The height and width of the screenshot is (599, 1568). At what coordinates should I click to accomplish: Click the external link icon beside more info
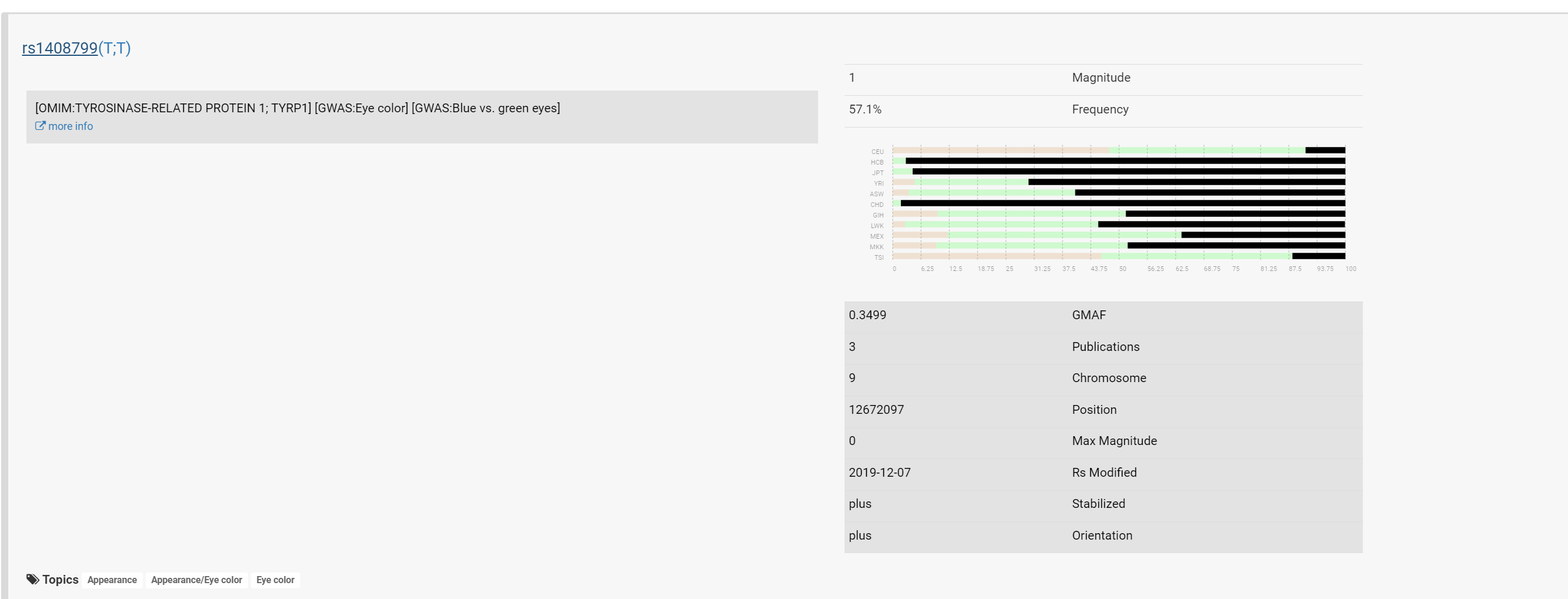click(x=40, y=126)
